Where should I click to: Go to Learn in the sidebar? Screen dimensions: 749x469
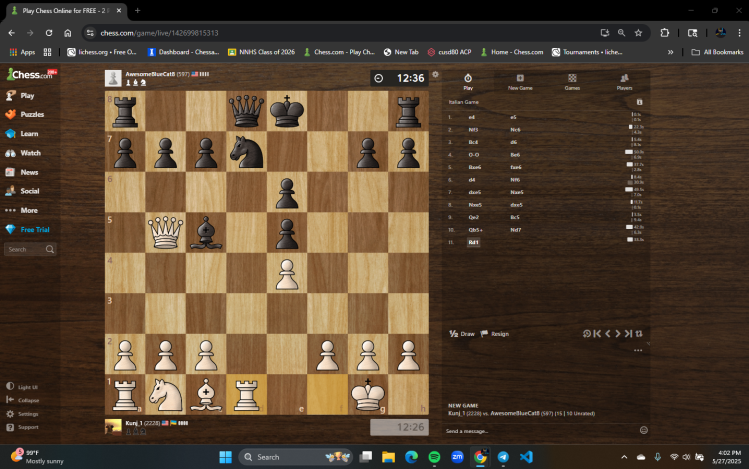[x=22, y=134]
